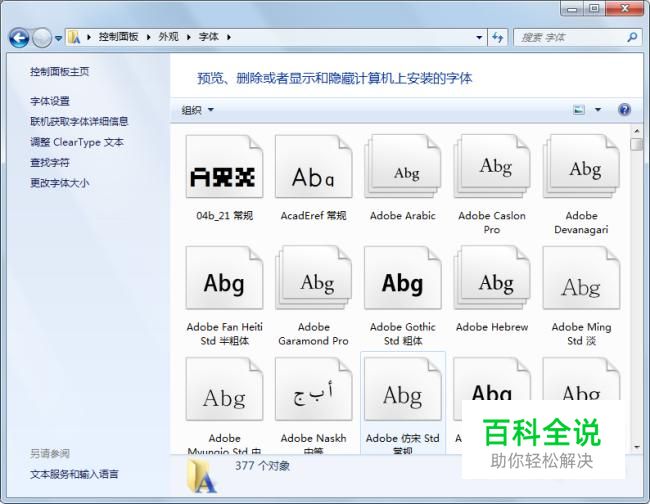
Task: Close the fonts window
Action: [x=624, y=9]
